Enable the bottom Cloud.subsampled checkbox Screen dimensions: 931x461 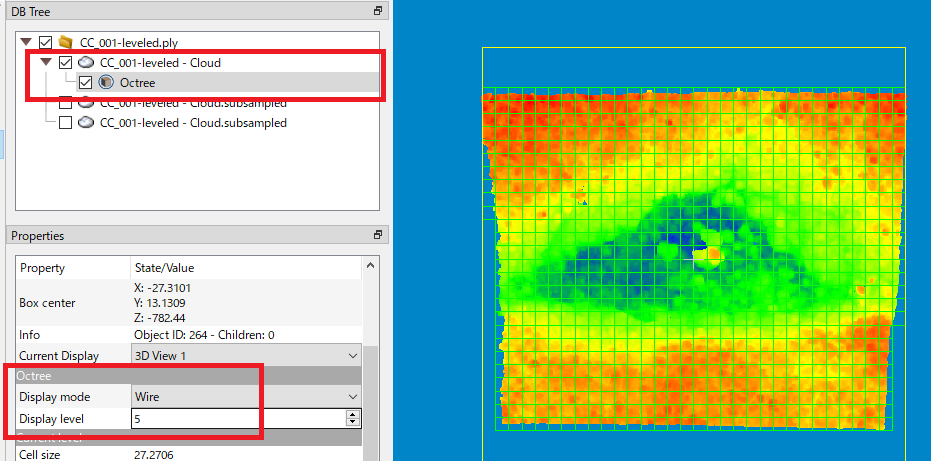point(66,123)
